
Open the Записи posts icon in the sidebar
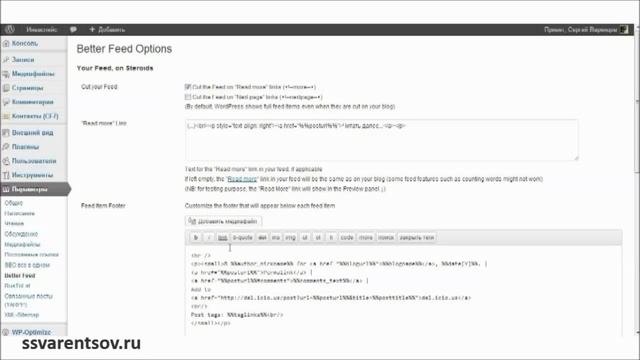(x=6, y=60)
